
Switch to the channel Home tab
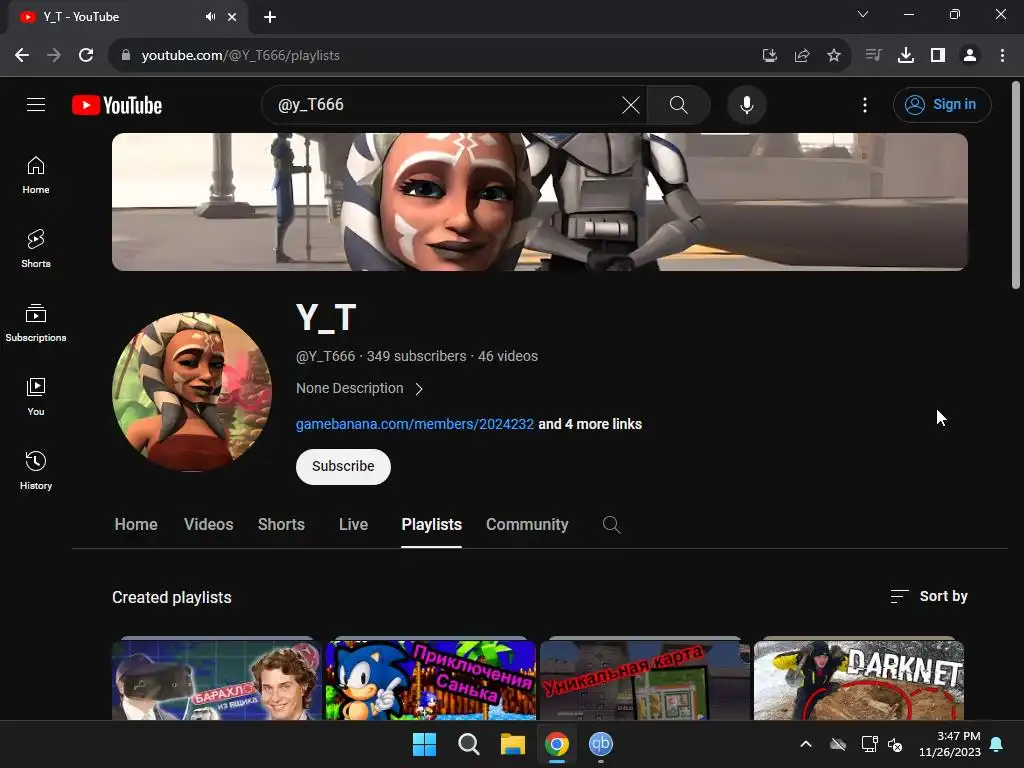click(136, 524)
